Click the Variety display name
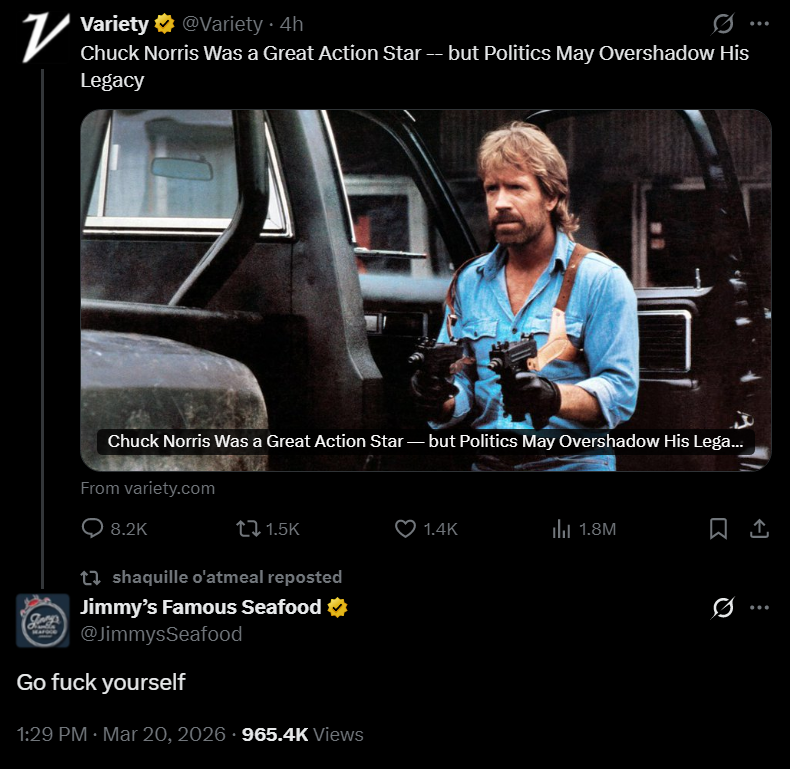This screenshot has width=790, height=769. click(x=114, y=24)
